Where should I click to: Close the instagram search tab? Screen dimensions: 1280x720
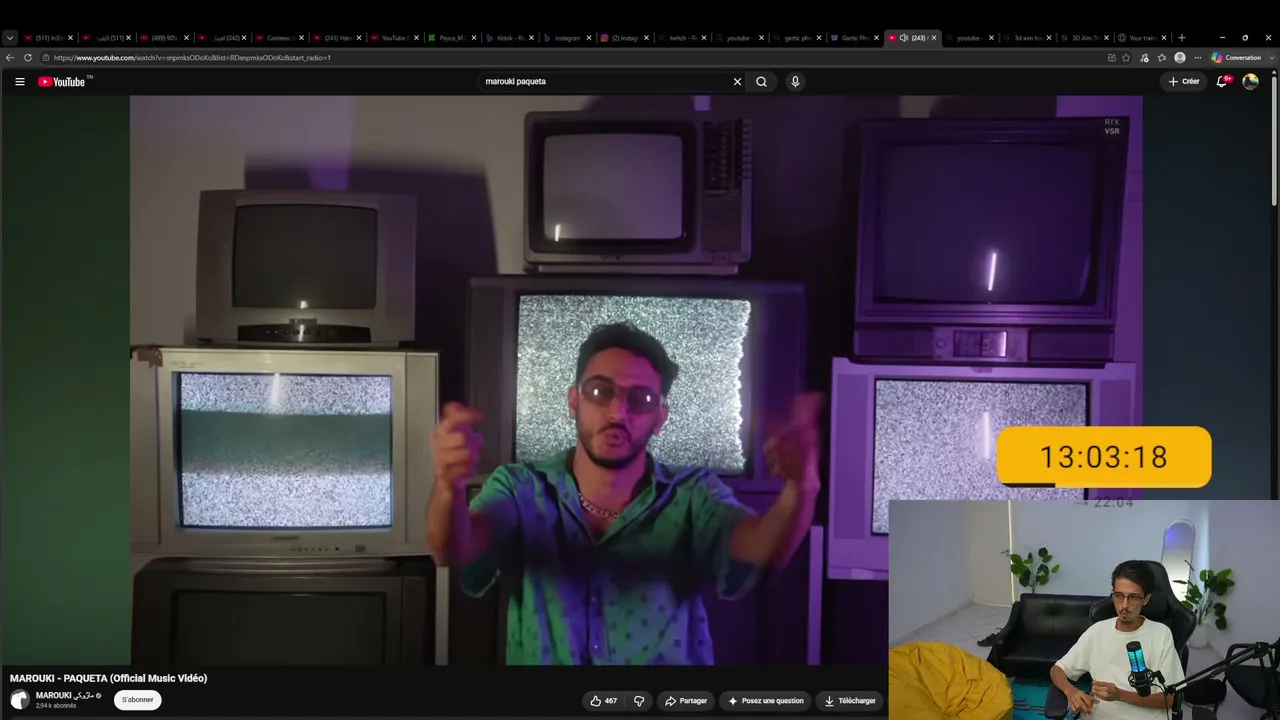pos(590,38)
